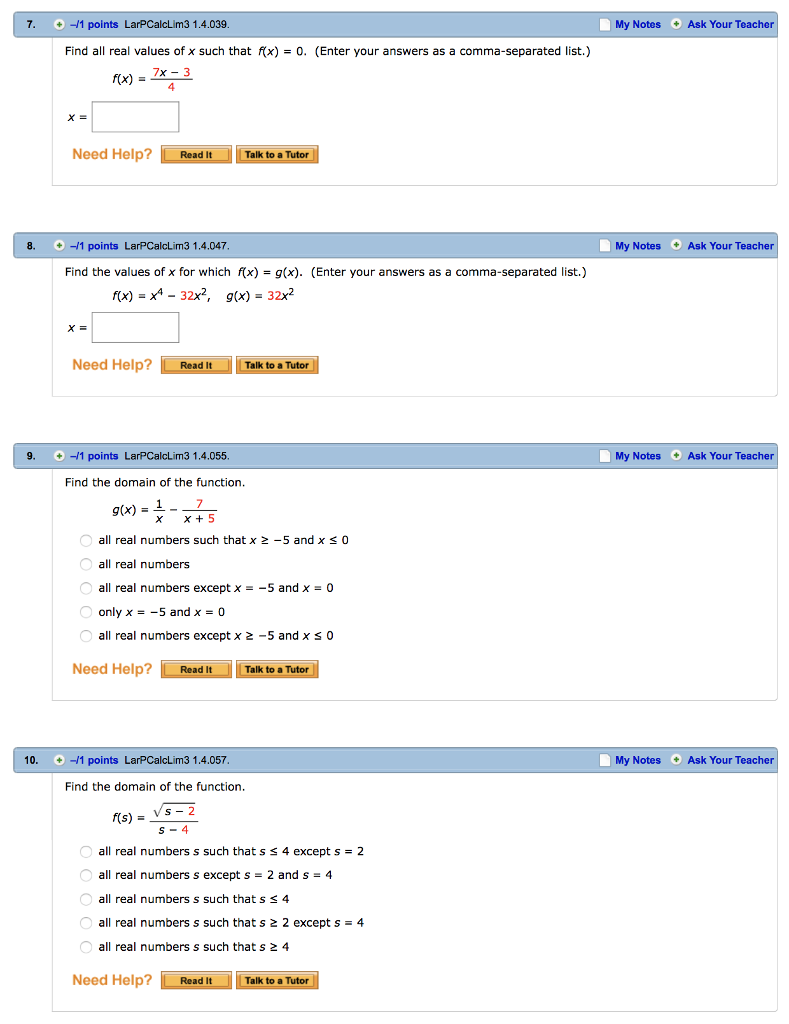This screenshot has width=789, height=1024.
Task: Select the 'all real numbers' answer option
Action: point(86,564)
